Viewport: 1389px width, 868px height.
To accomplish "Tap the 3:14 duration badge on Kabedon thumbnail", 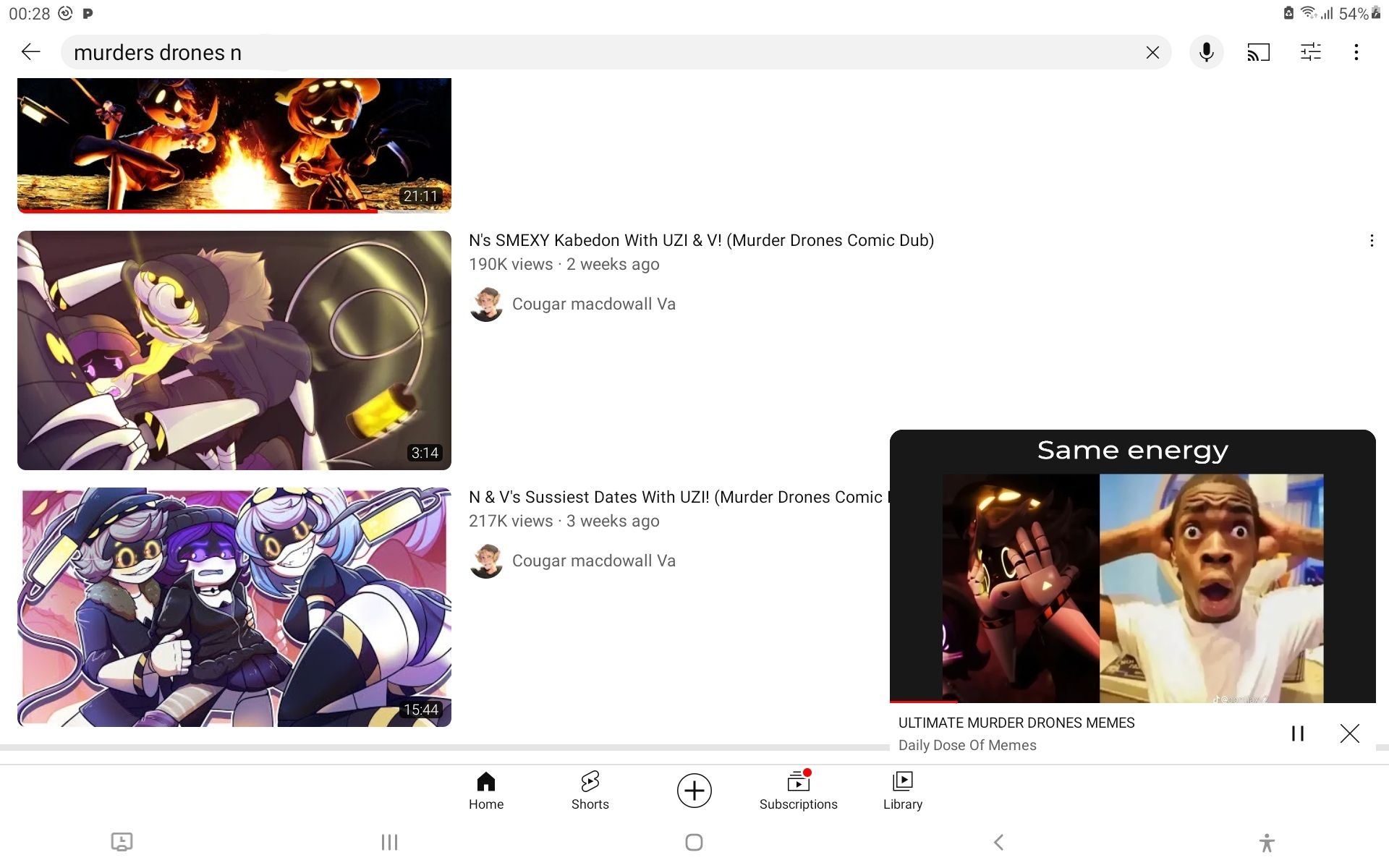I will (x=425, y=453).
